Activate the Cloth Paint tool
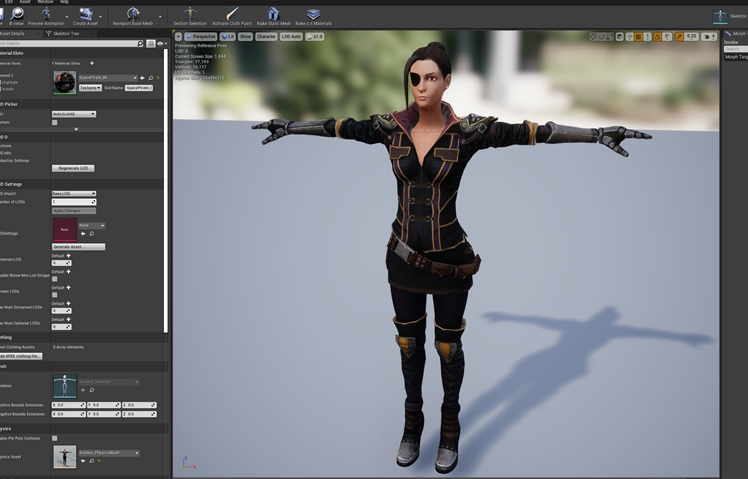Image resolution: width=748 pixels, height=479 pixels. pyautogui.click(x=232, y=15)
